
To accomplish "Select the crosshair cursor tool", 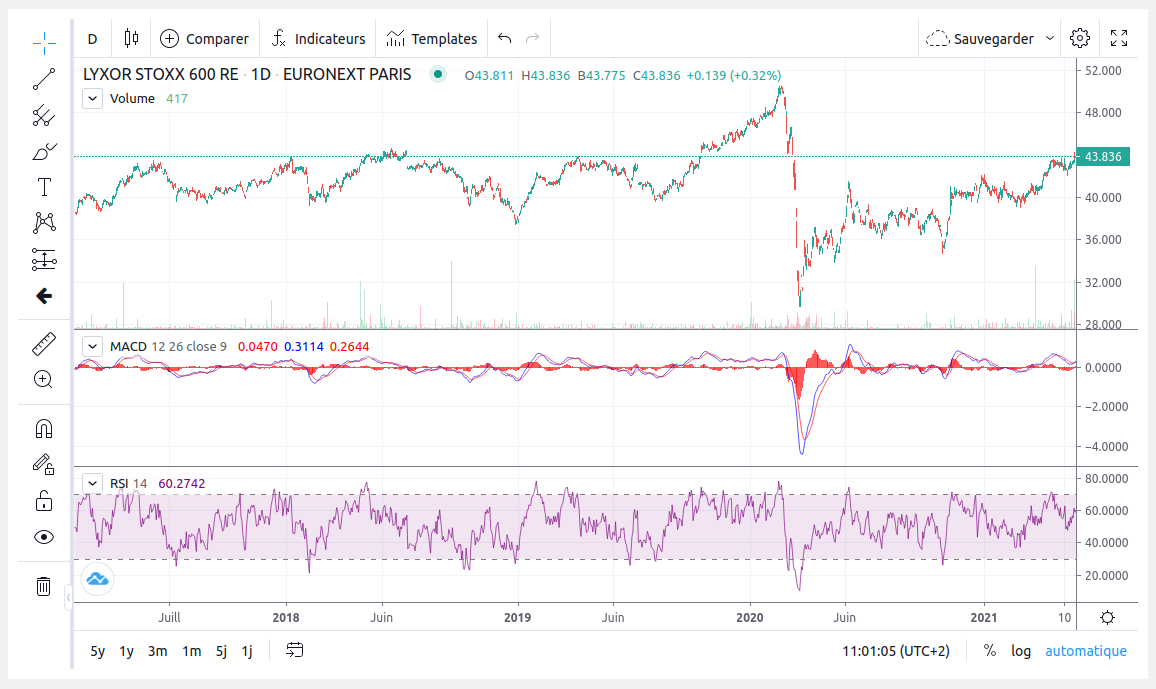I will click(44, 43).
